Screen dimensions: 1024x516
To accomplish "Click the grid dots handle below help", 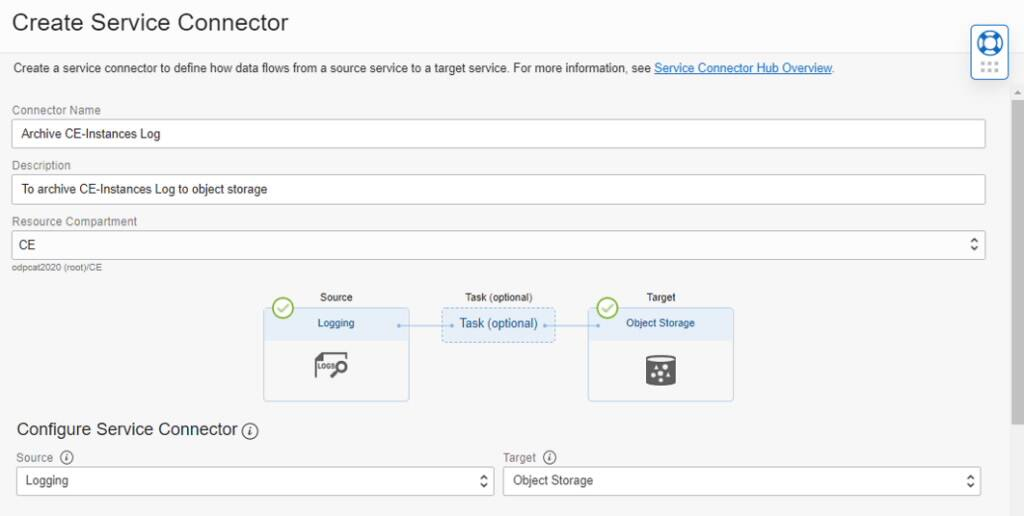I will pyautogui.click(x=989, y=67).
